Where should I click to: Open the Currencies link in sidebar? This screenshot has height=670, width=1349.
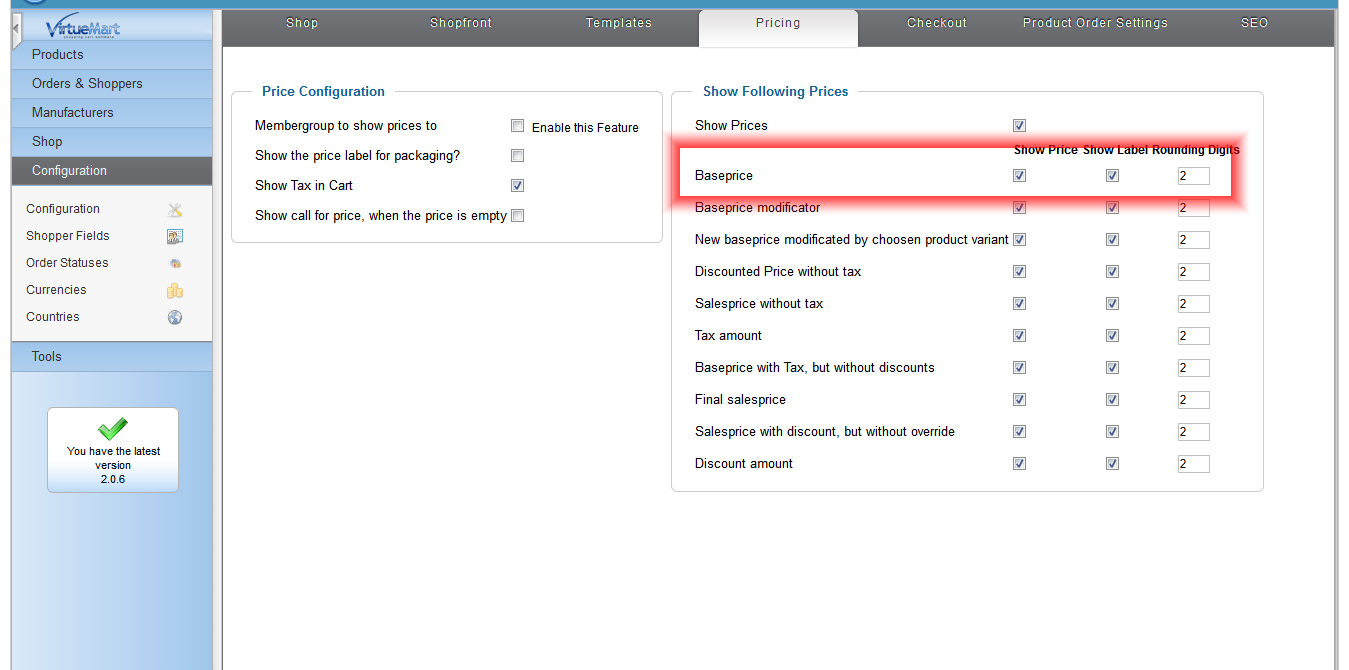click(x=56, y=290)
